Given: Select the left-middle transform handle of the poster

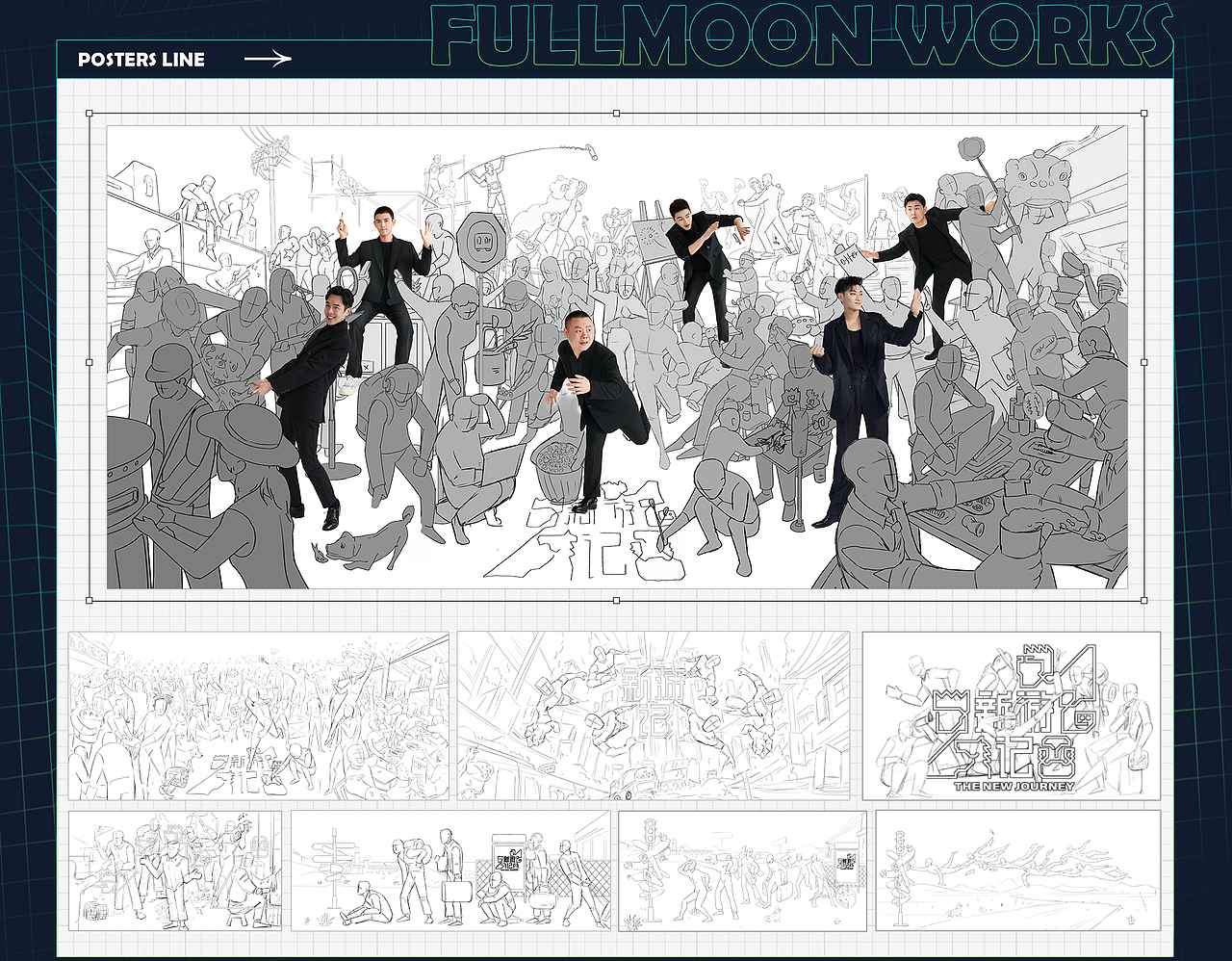Looking at the screenshot, I should click(x=90, y=362).
